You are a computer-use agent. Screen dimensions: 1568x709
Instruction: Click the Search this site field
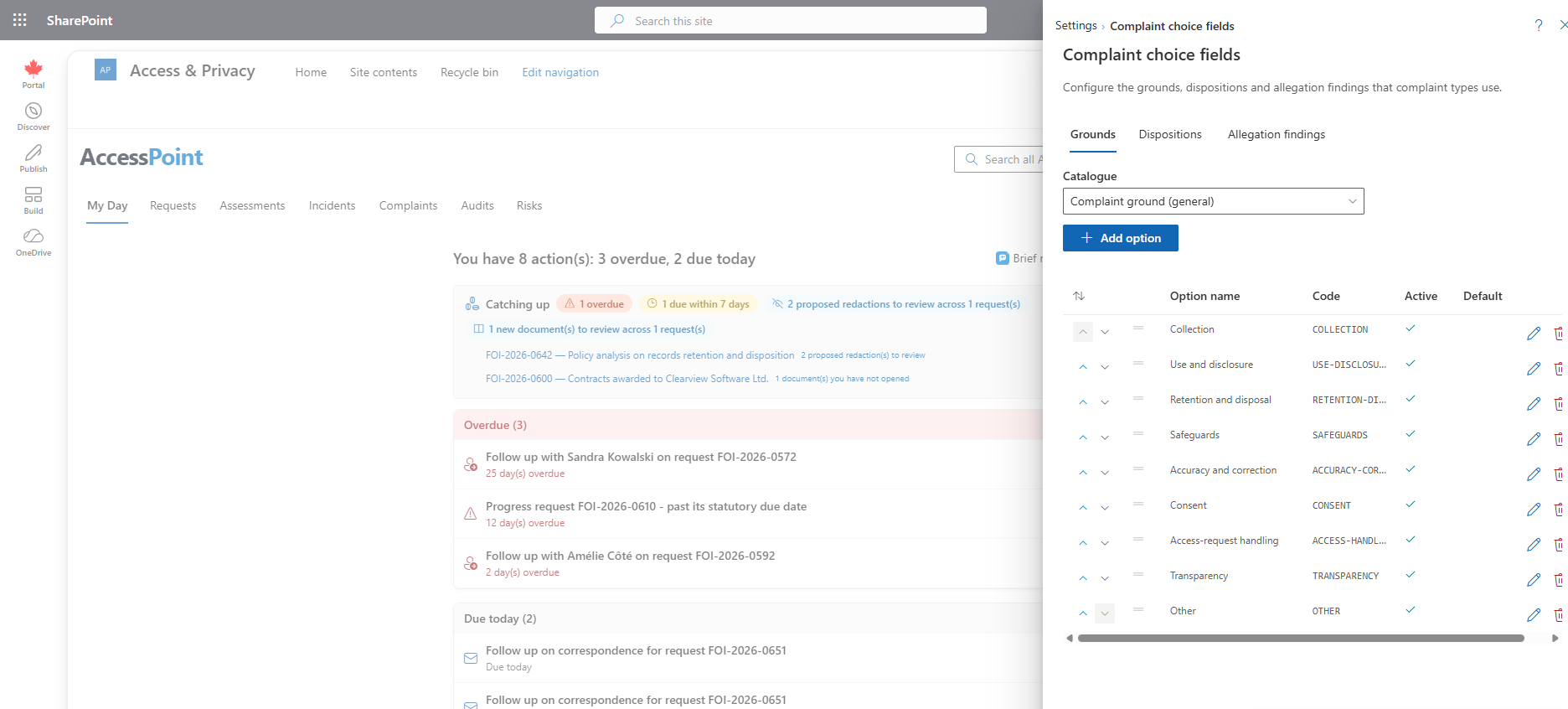790,20
